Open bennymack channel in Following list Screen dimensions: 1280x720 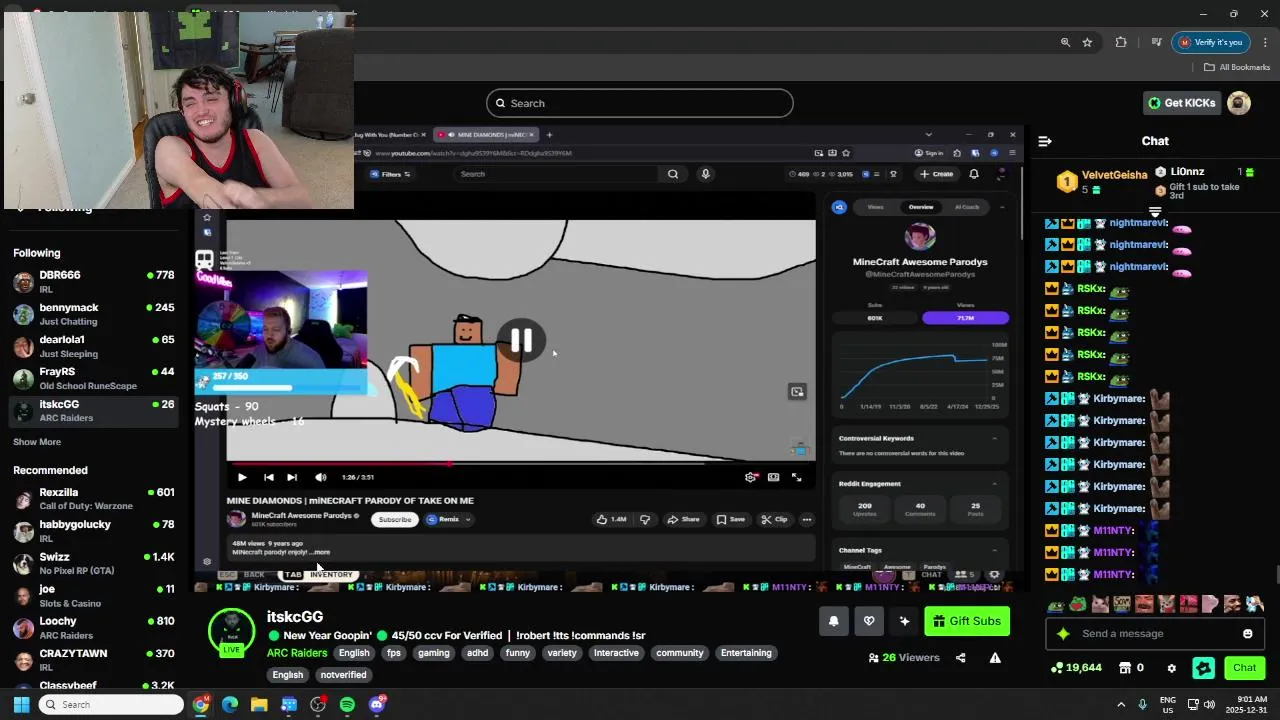click(x=94, y=313)
